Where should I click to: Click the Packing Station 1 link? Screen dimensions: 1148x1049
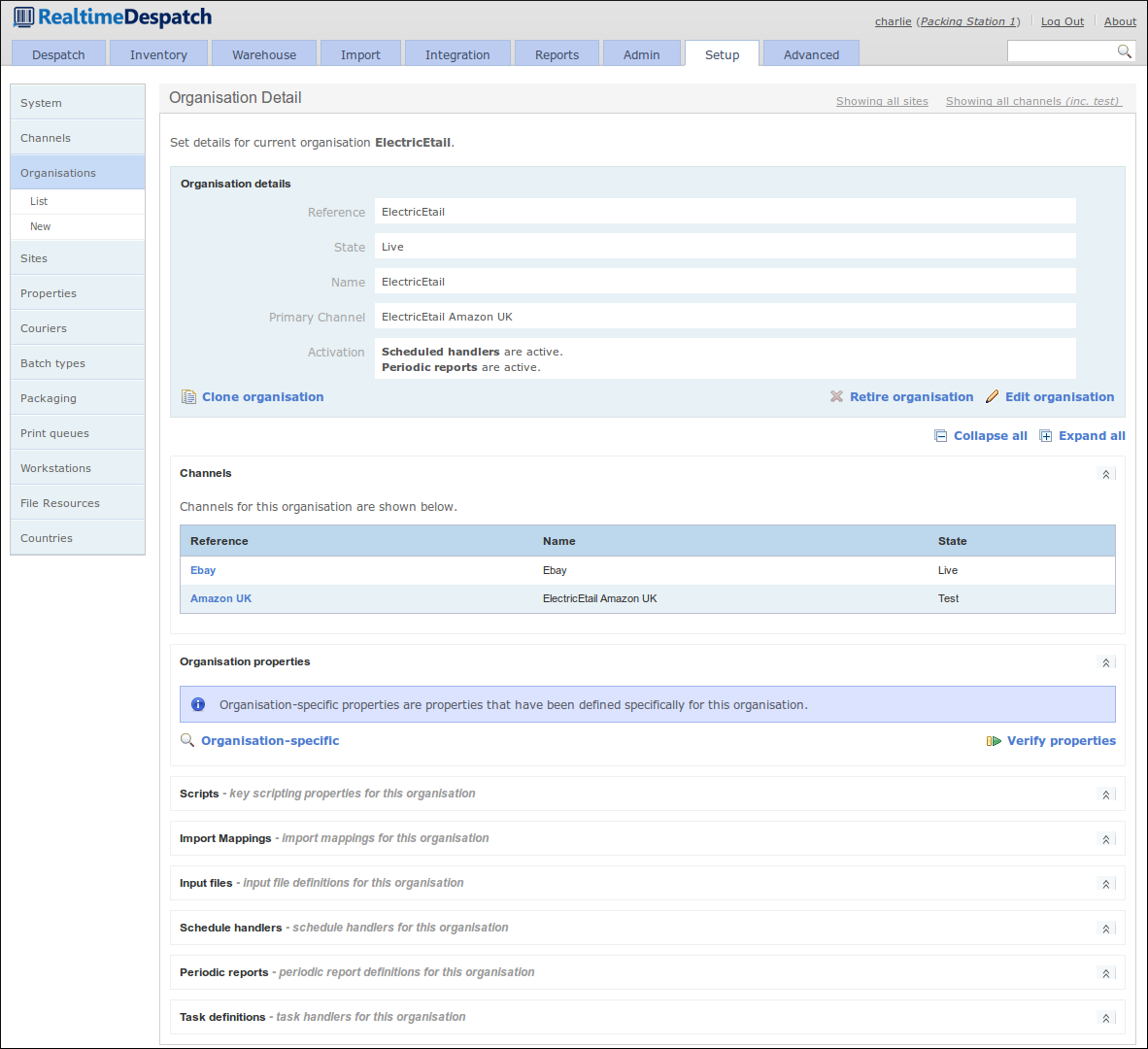tap(968, 21)
